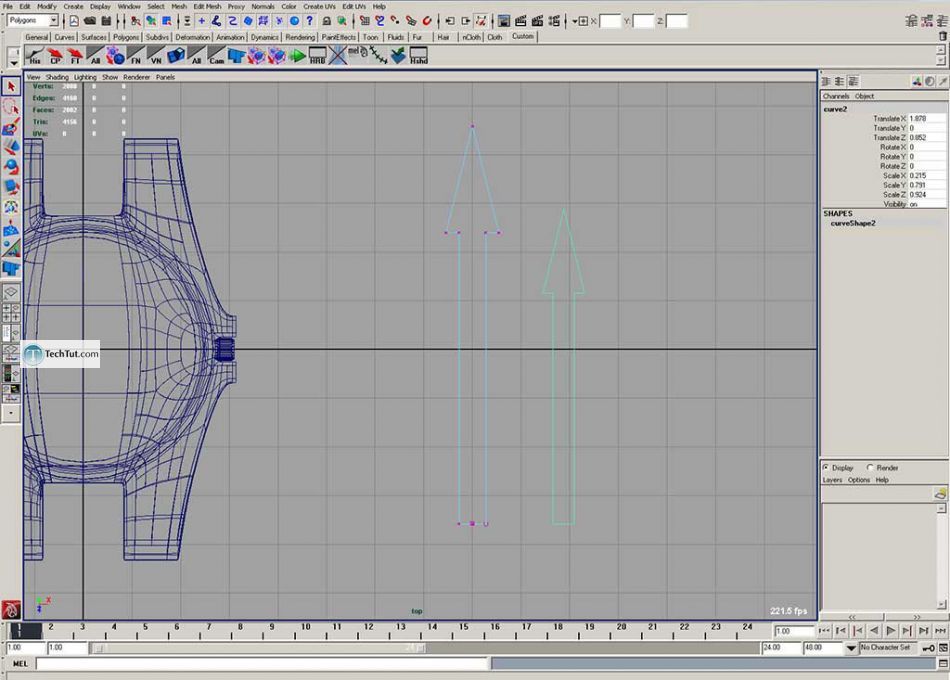
Task: Open the Lighting menu in viewport
Action: click(85, 77)
